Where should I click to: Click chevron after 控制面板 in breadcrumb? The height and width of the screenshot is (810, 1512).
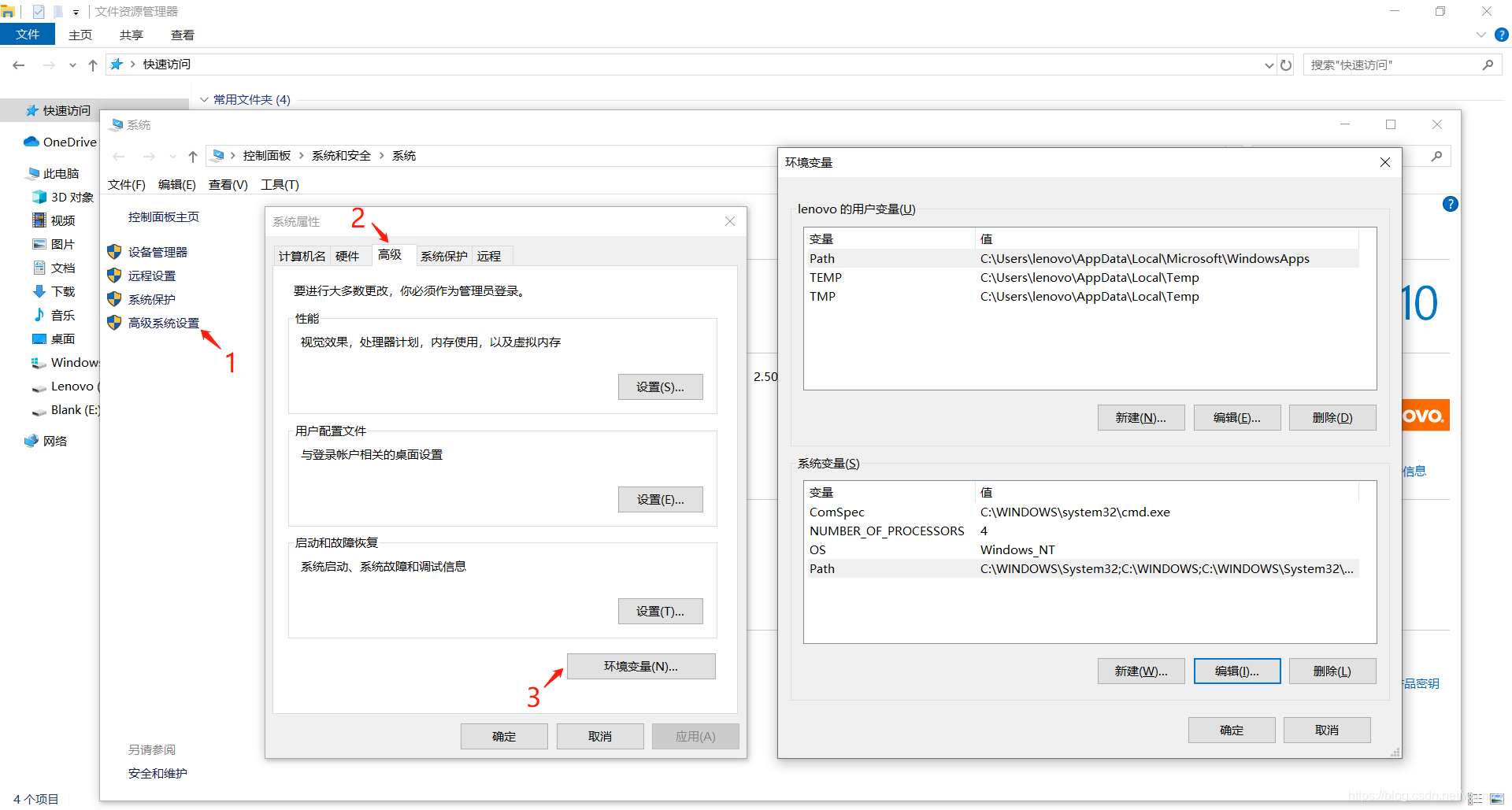(302, 156)
